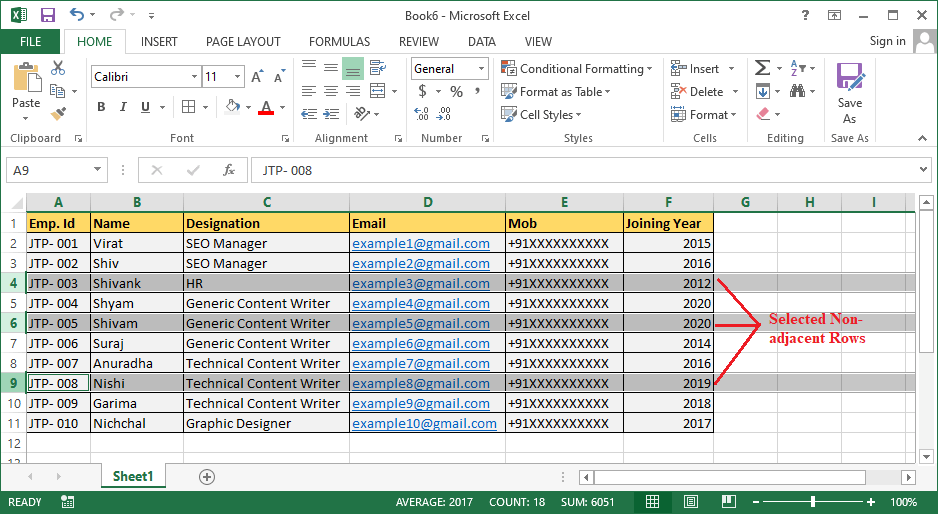The image size is (938, 514).
Task: Click the Decrease Indent icon
Action: coord(309,113)
